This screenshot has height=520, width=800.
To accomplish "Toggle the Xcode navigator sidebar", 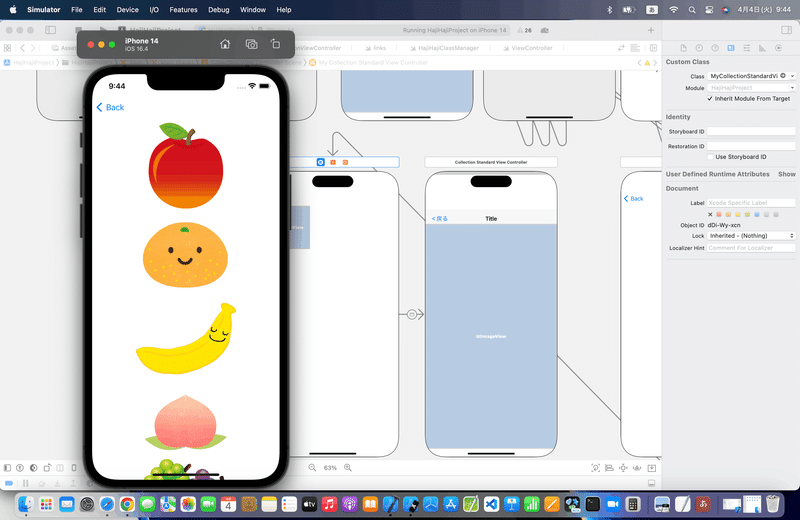I will pos(51,30).
